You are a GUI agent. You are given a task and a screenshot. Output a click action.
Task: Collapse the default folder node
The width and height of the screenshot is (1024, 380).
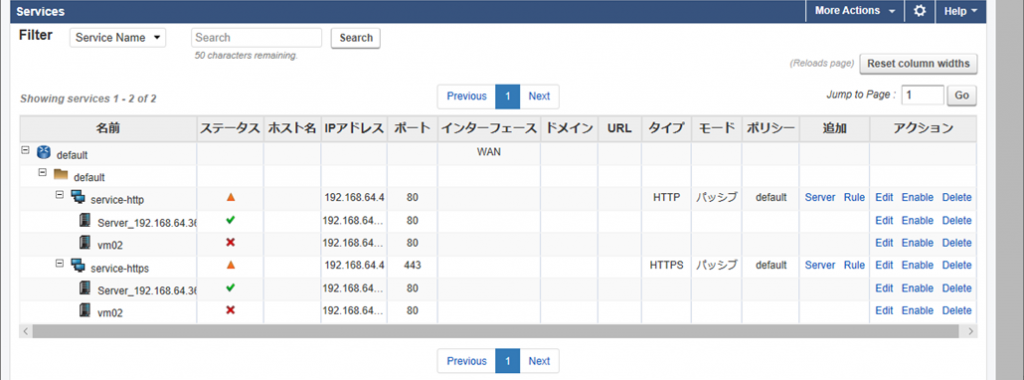(42, 172)
